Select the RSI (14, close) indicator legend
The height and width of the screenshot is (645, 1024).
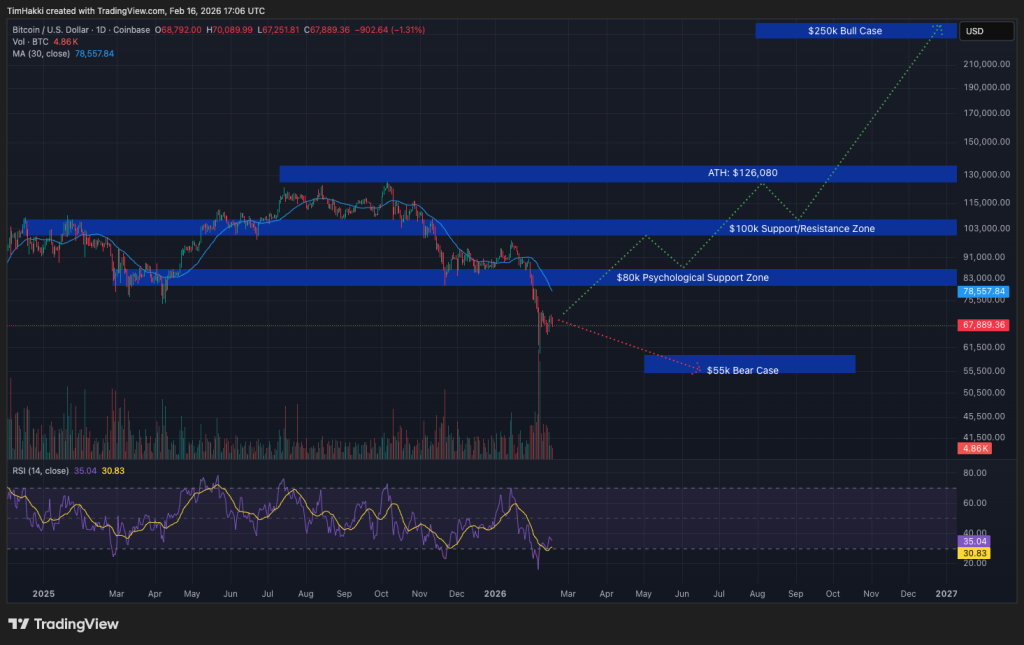42,469
